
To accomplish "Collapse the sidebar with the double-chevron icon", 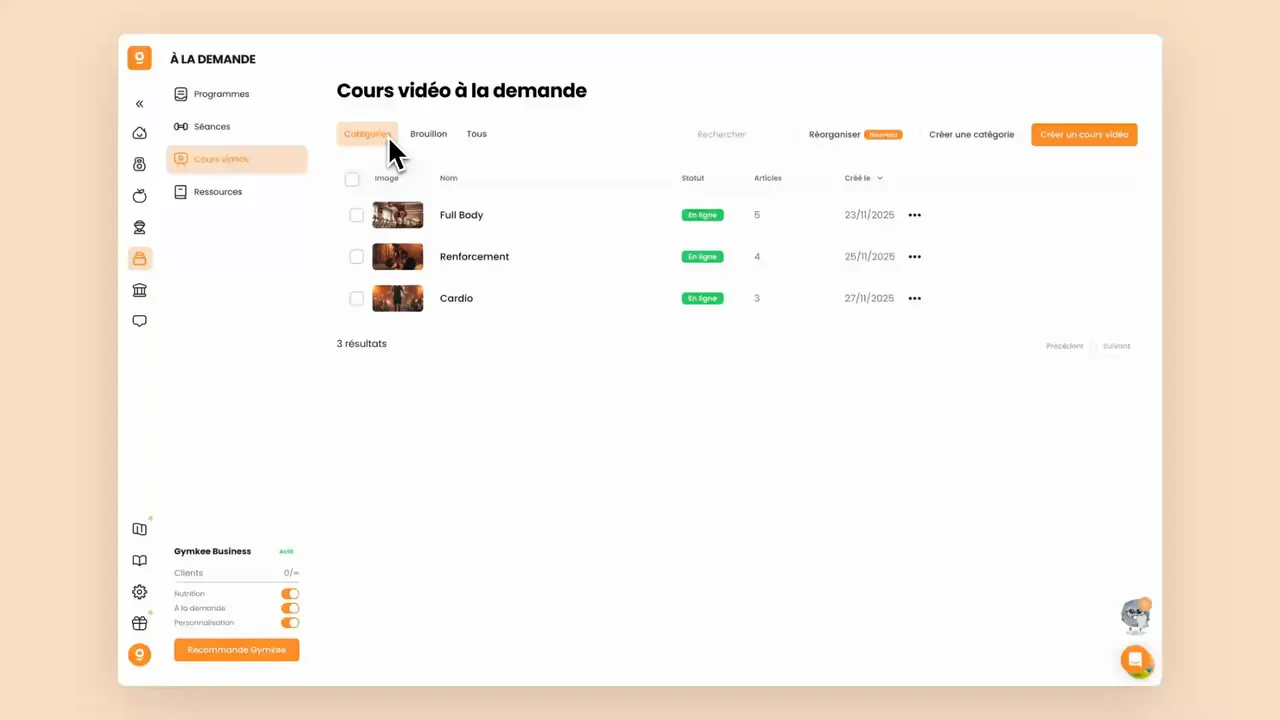I will pos(139,104).
